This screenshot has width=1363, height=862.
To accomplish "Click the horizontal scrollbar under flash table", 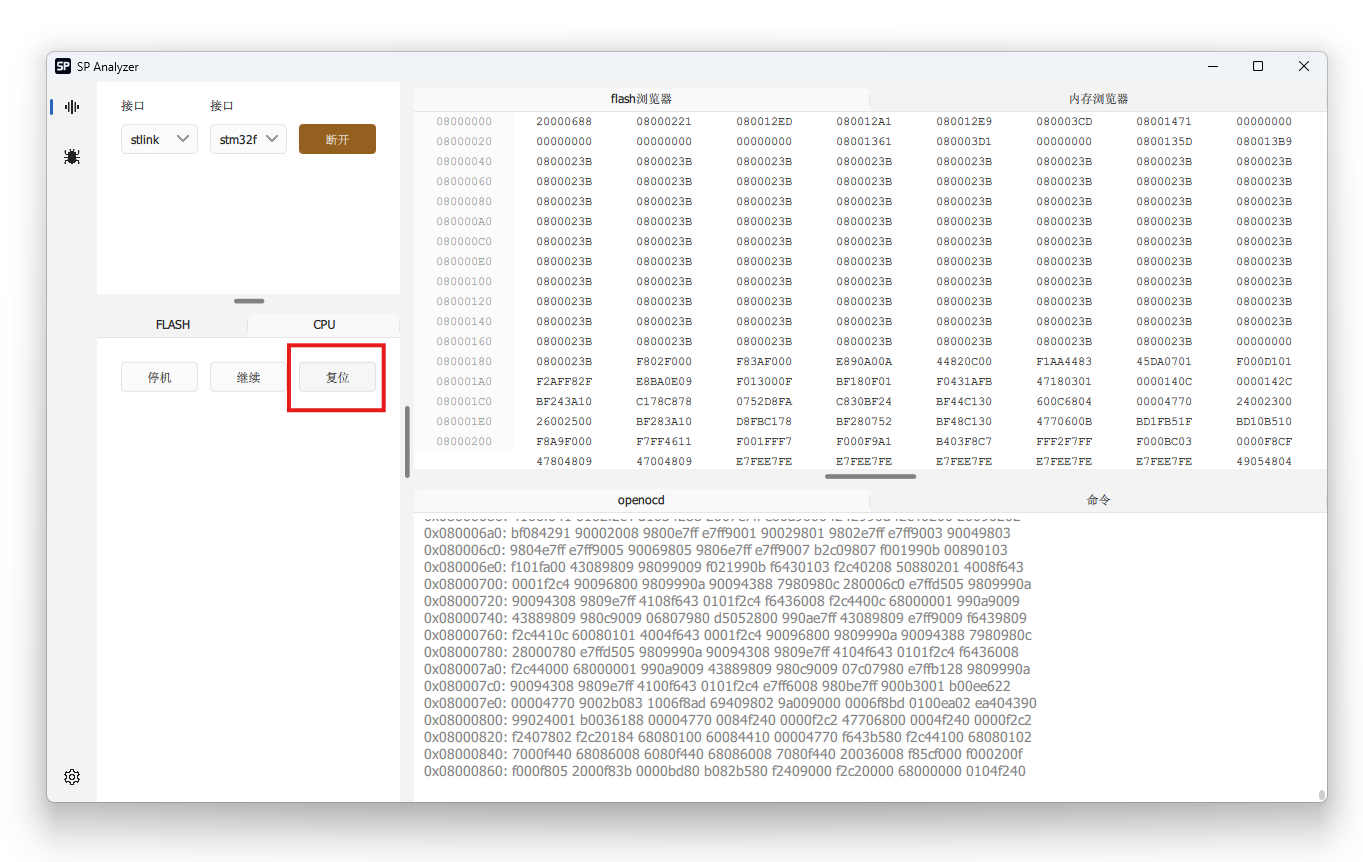I will click(870, 477).
